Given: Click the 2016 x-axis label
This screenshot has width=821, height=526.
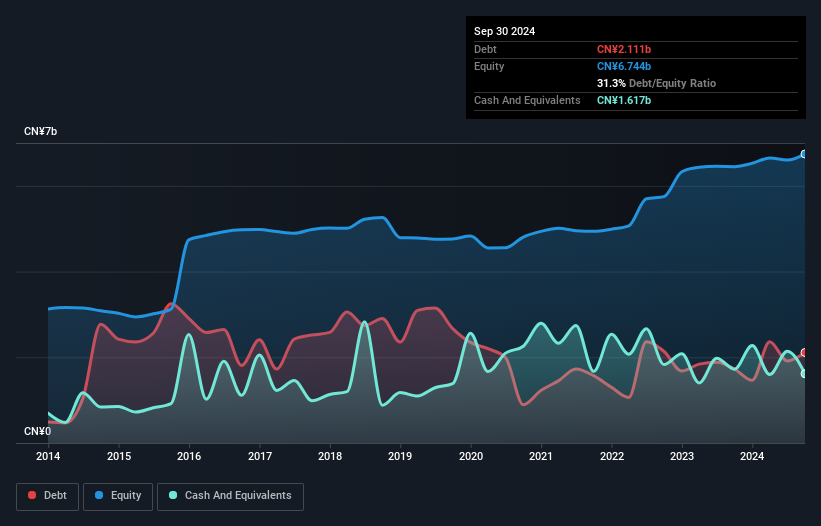Looking at the screenshot, I should [189, 456].
